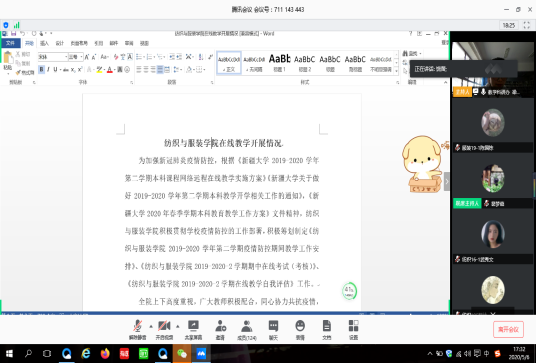Expand the Styles gallery more arrow
Screen dimensions: 536x364
(x=397, y=71)
